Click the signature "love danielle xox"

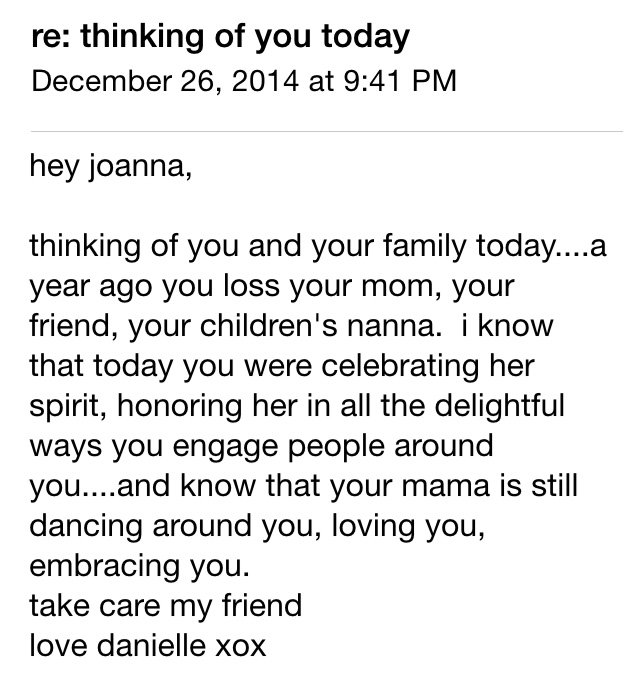click(148, 646)
